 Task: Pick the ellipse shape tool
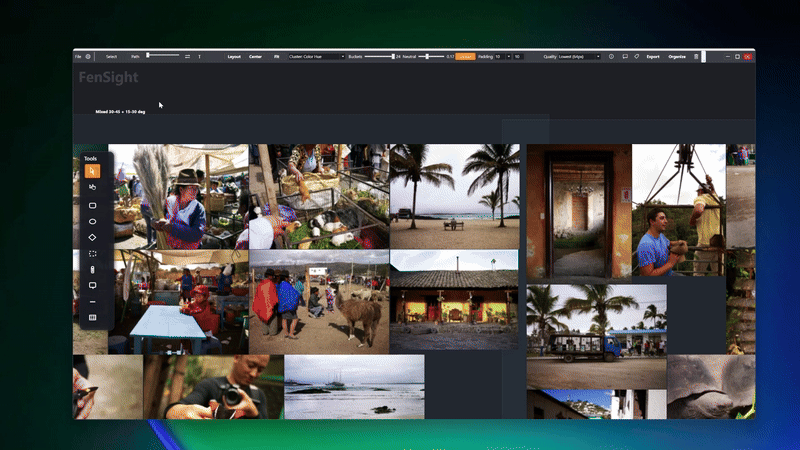(92, 221)
